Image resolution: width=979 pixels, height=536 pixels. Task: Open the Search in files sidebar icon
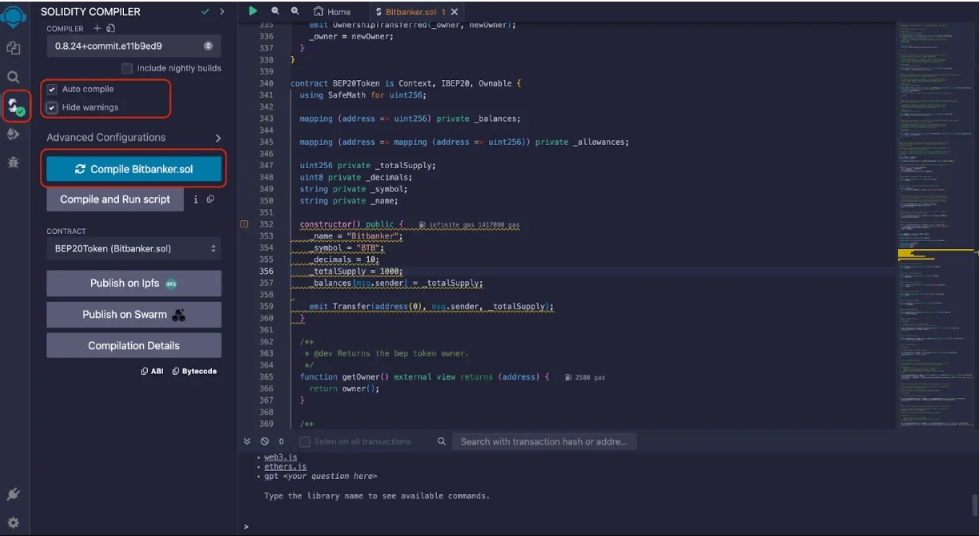tap(13, 77)
